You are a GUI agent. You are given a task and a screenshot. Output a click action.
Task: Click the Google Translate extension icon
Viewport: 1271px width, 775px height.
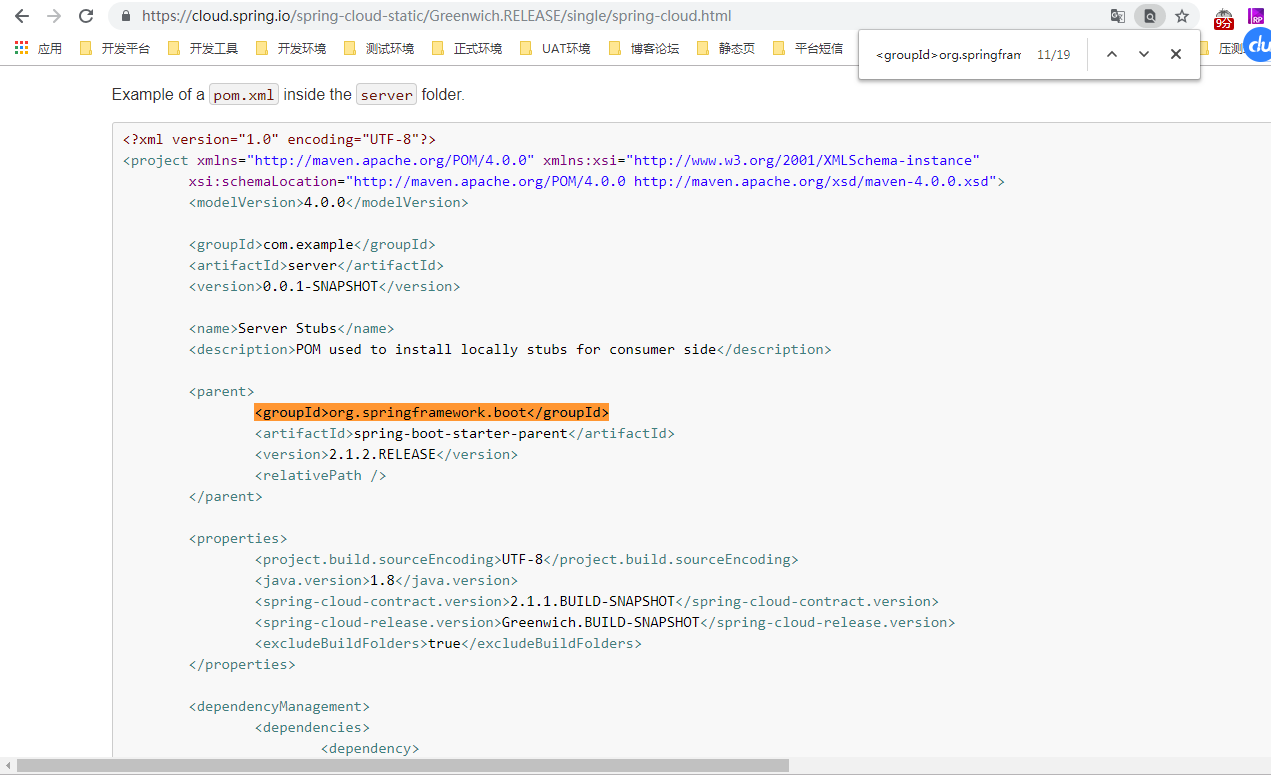(x=1117, y=16)
